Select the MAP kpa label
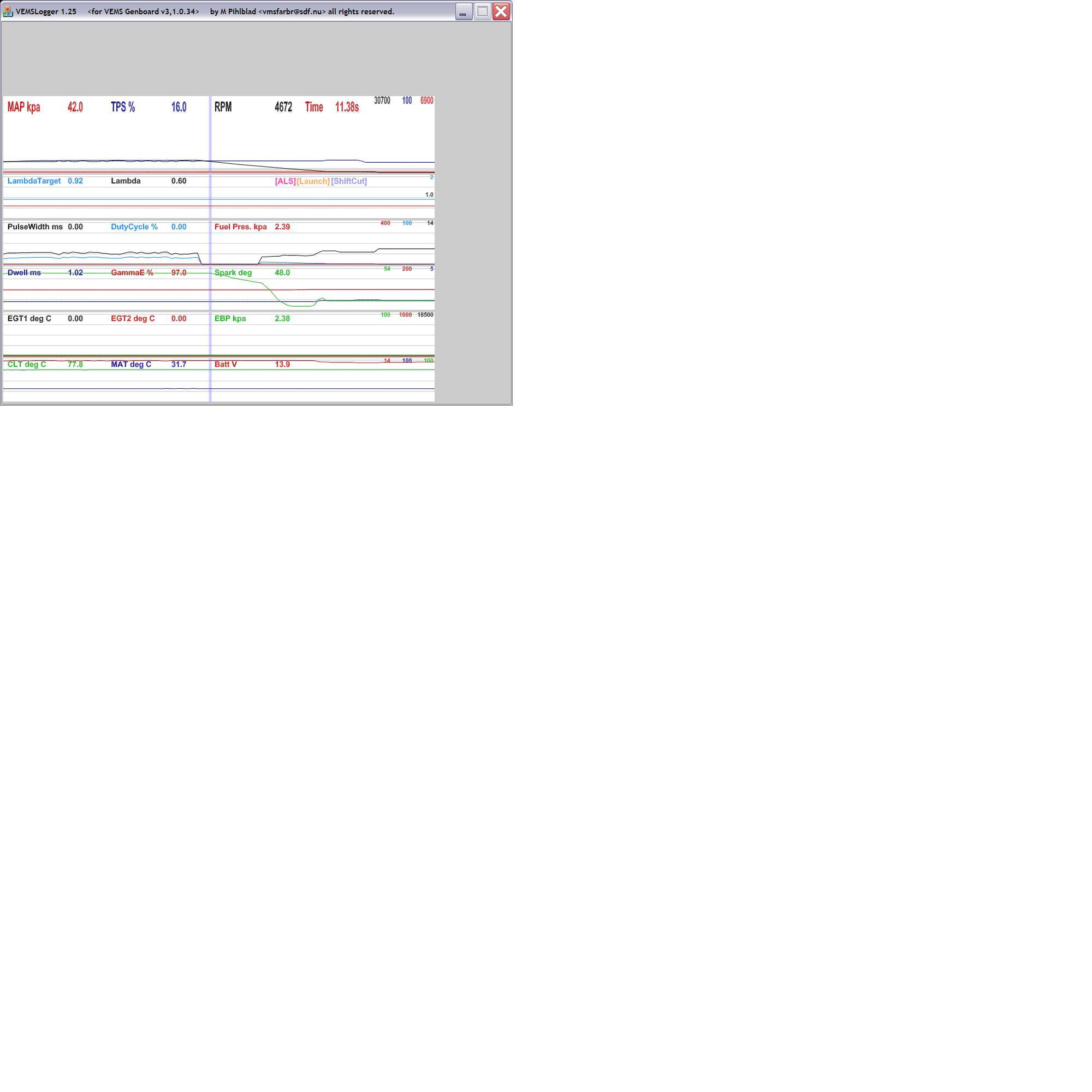 (23, 108)
